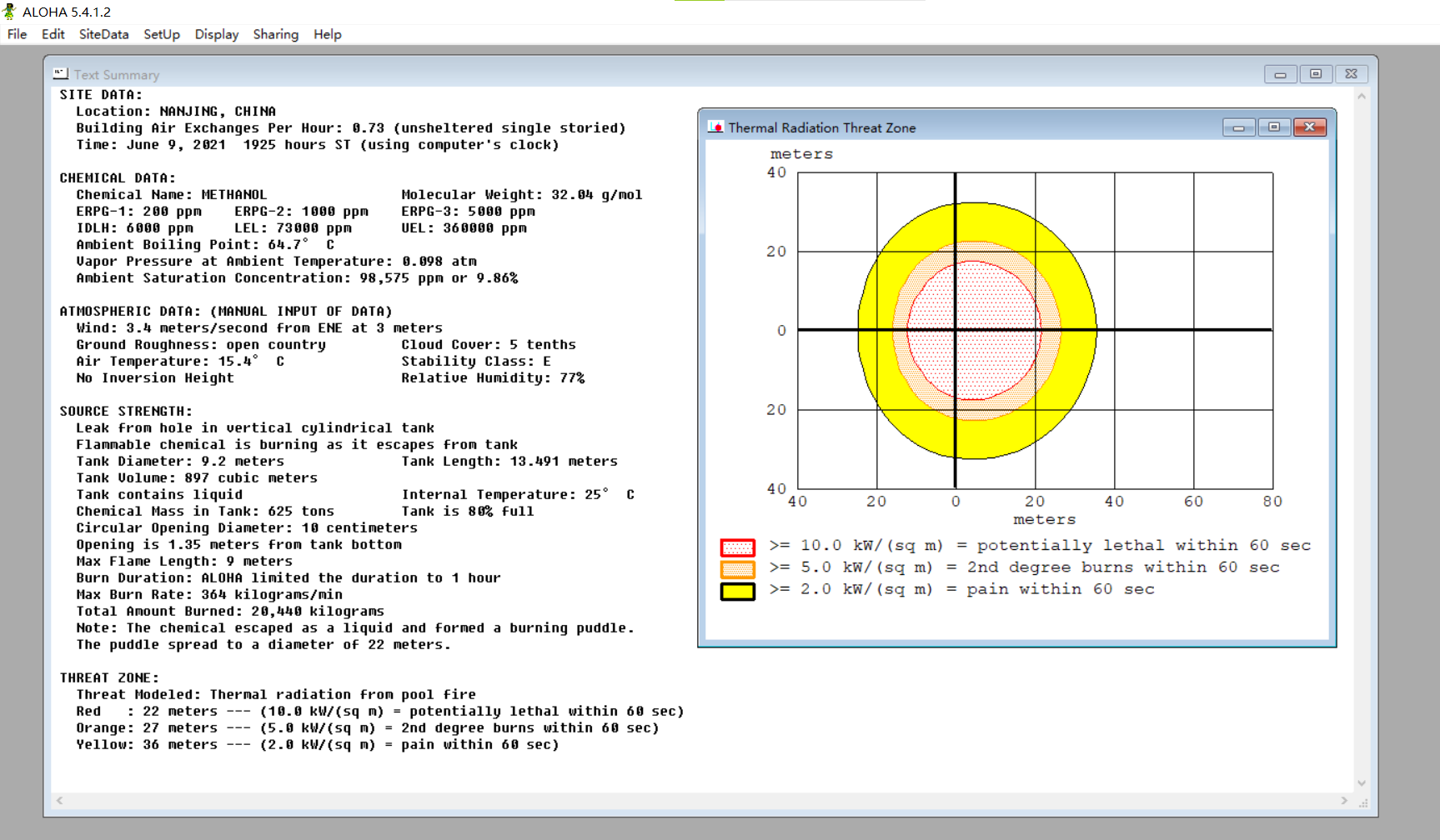Viewport: 1440px width, 840px height.
Task: Click the Red 22 meters threat line
Action: click(x=380, y=712)
